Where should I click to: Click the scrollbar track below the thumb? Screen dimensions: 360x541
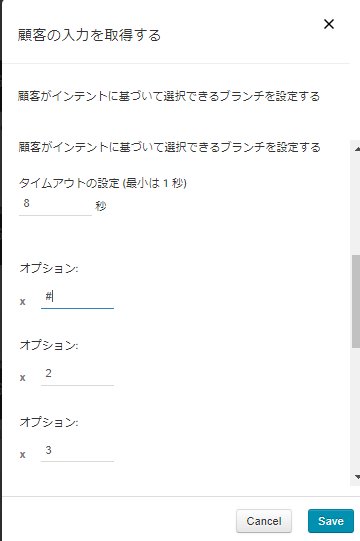356,411
